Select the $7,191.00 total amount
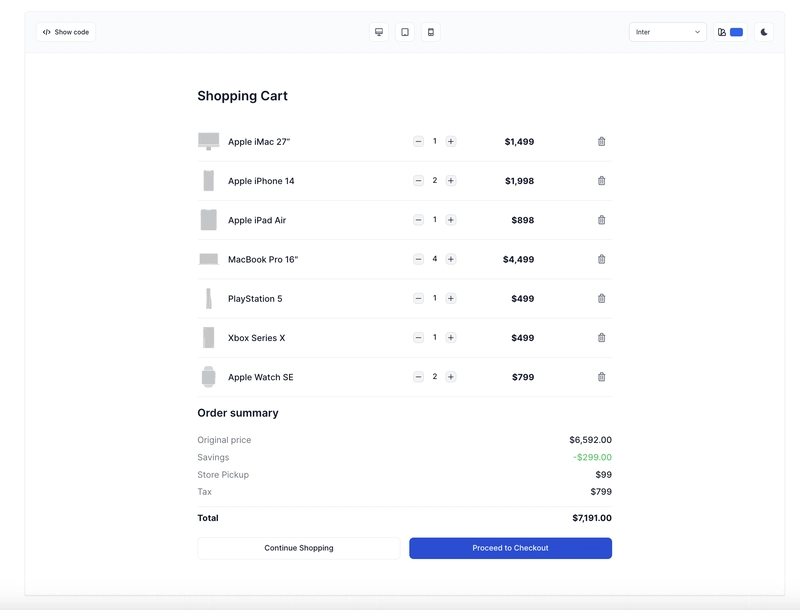 [x=592, y=518]
